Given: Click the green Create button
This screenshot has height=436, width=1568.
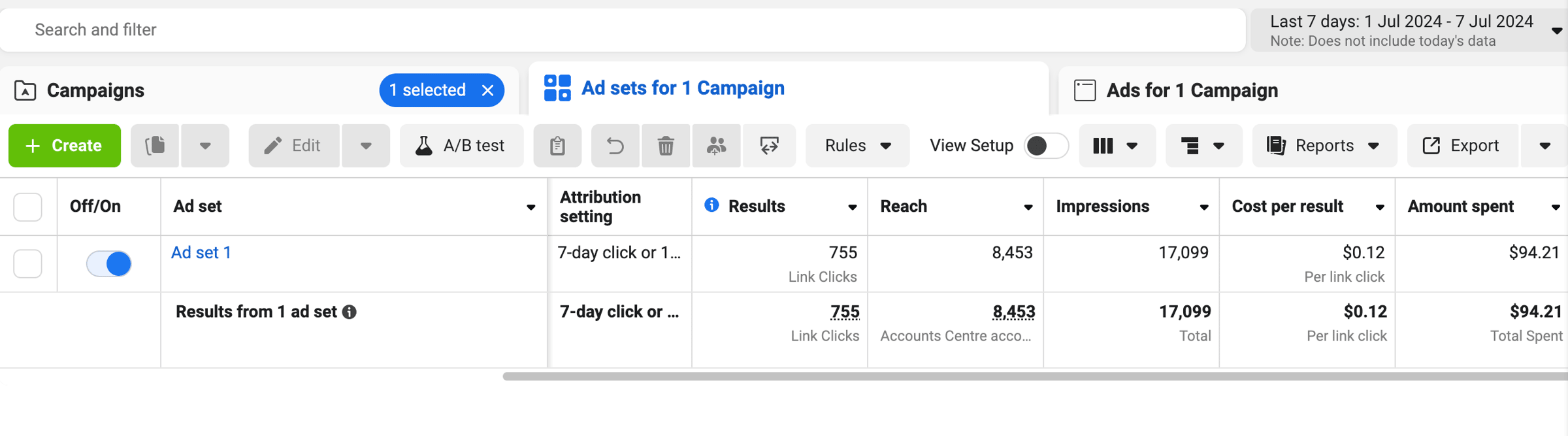Looking at the screenshot, I should 64,145.
